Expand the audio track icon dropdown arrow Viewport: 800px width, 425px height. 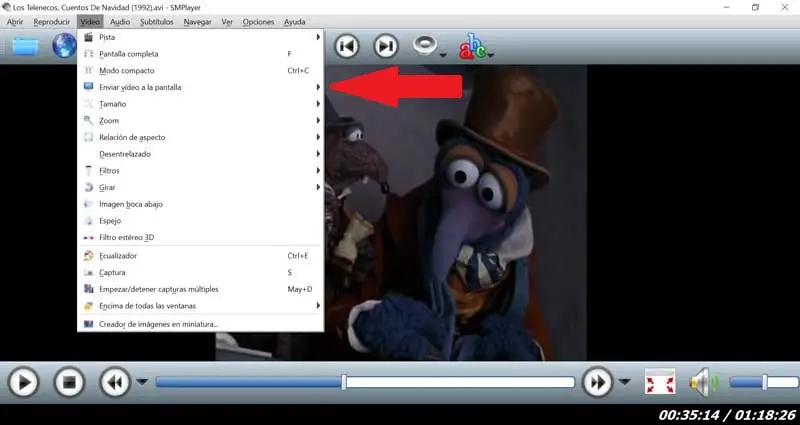443,55
